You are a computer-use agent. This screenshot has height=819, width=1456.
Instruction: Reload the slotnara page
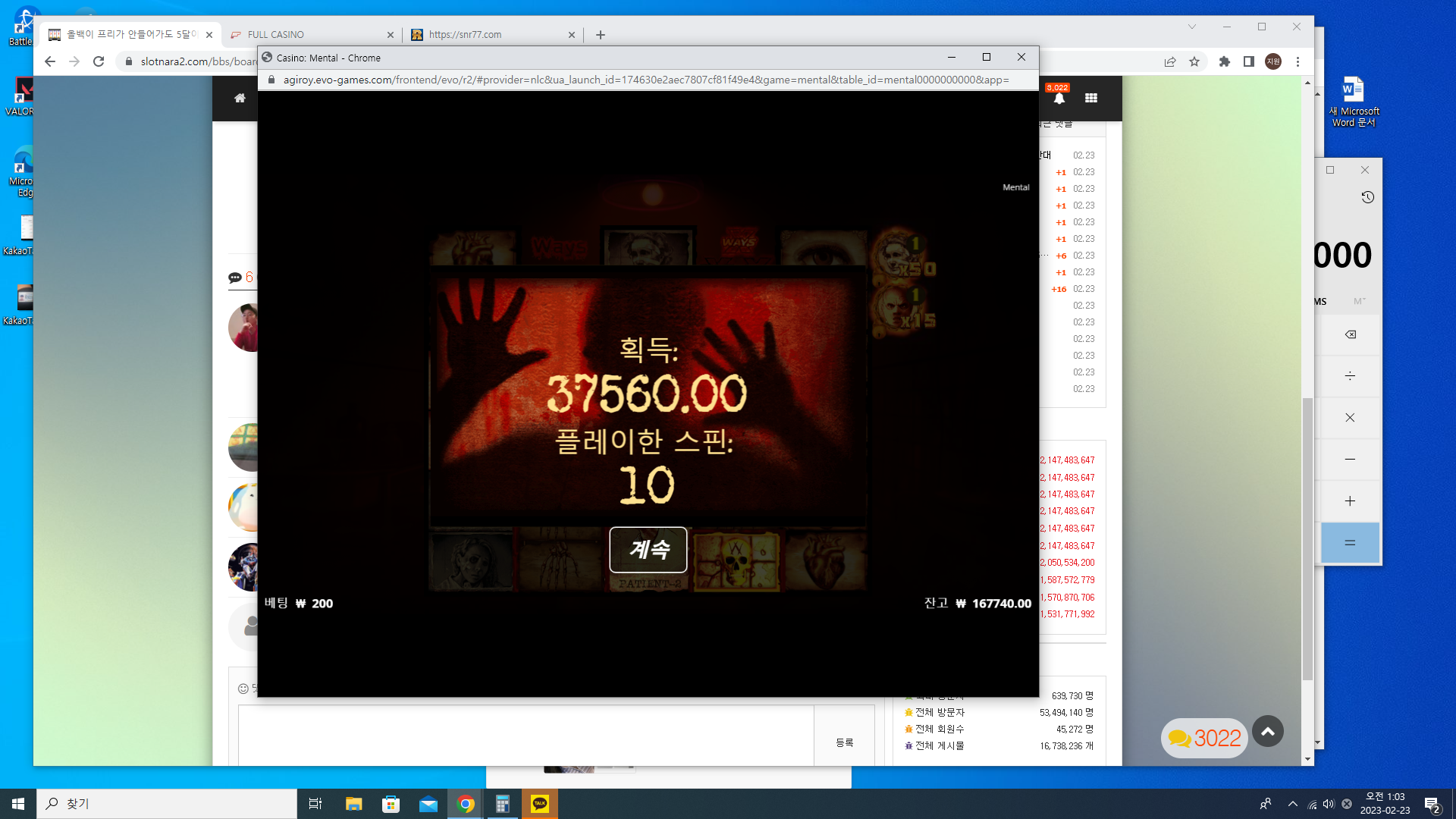click(x=99, y=61)
